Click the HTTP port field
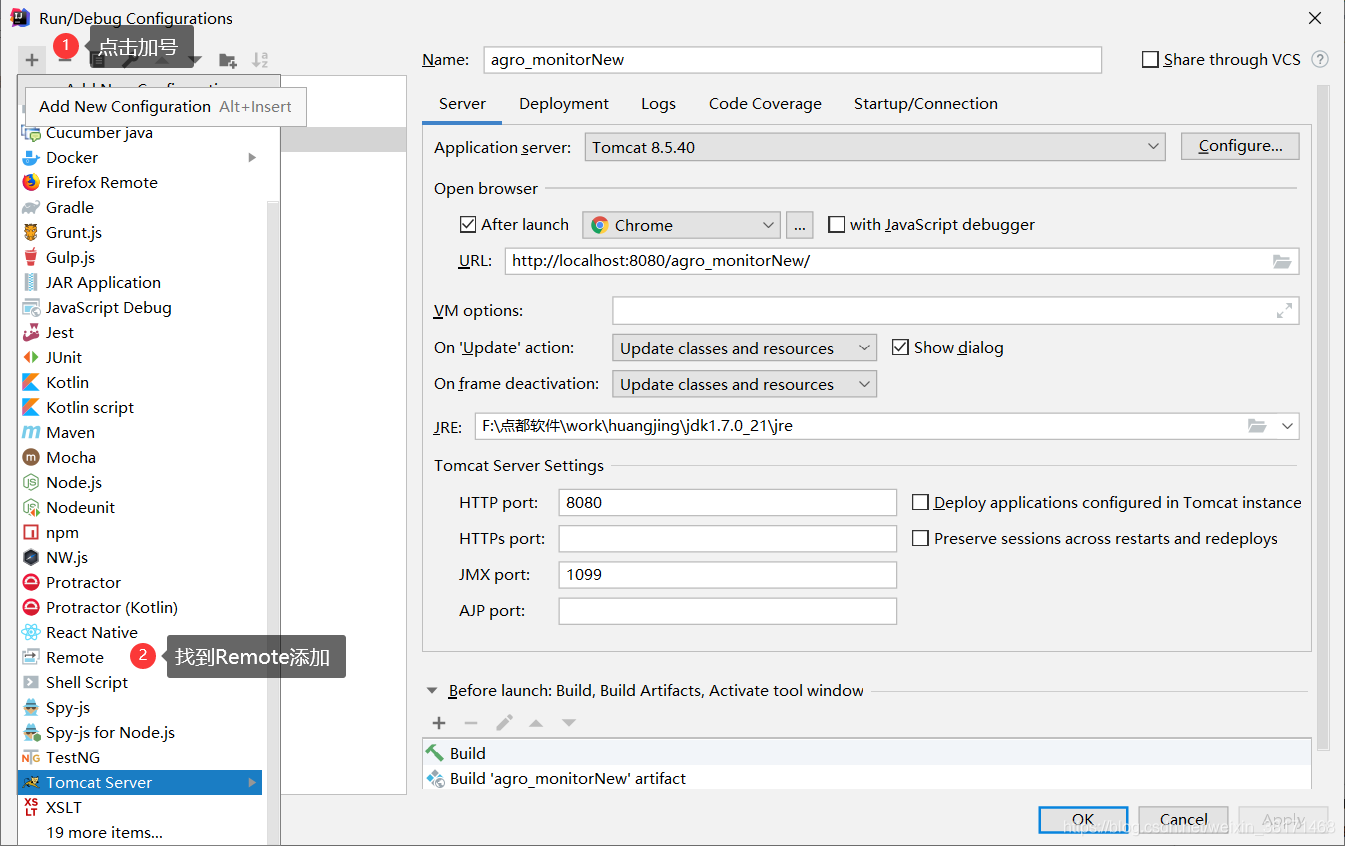The image size is (1345, 846). pos(727,503)
